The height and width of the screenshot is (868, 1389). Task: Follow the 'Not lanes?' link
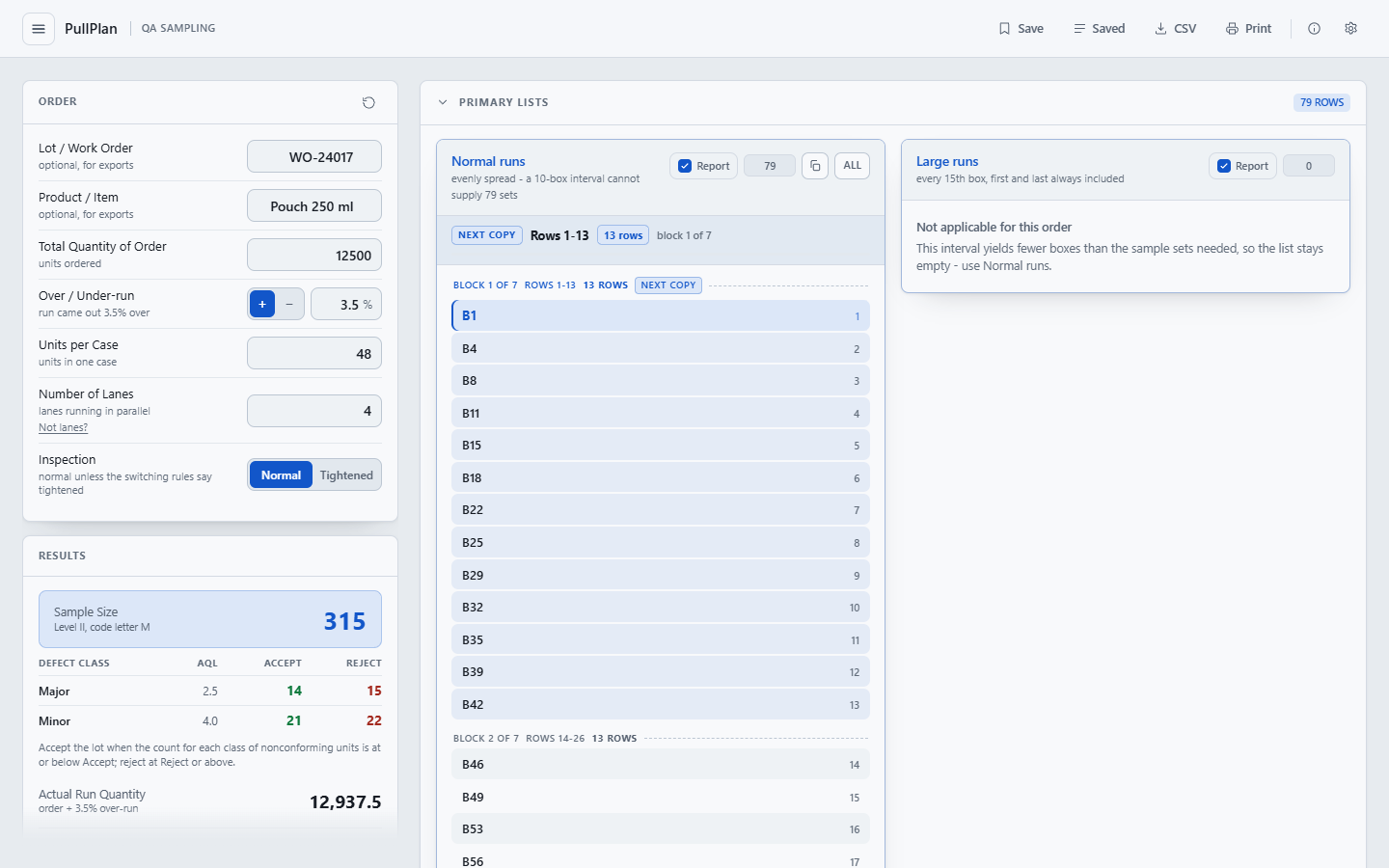63,427
